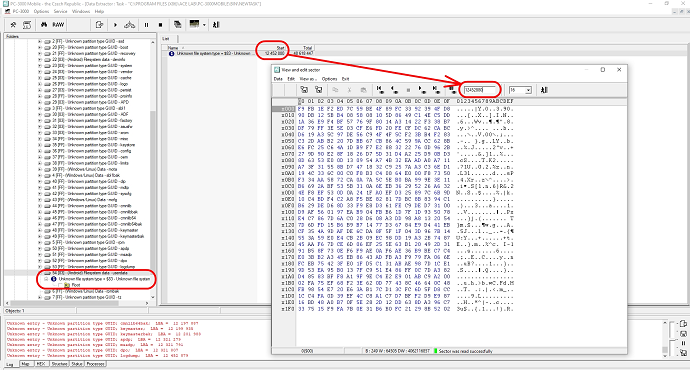Open Edit menu in sector editor
The width and height of the screenshot is (690, 370).
pyautogui.click(x=291, y=79)
